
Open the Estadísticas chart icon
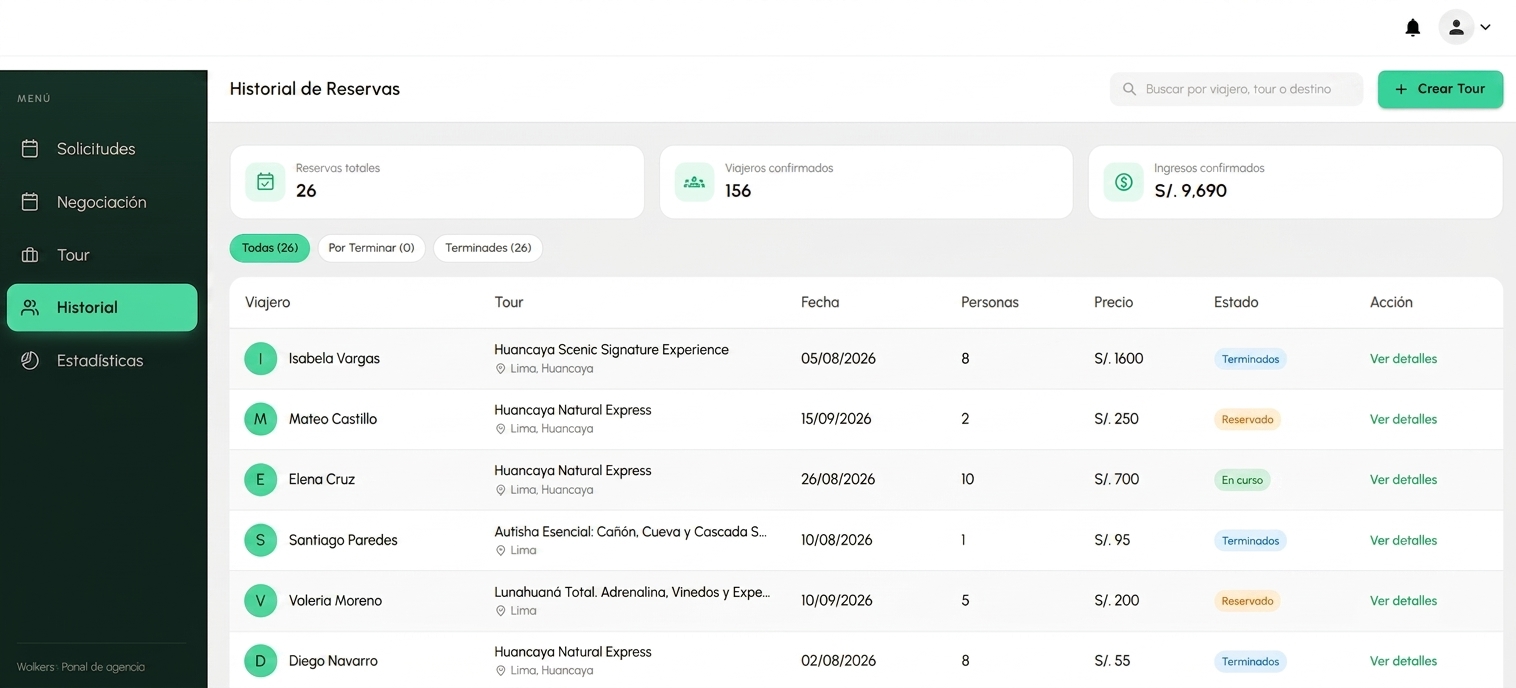click(x=30, y=361)
